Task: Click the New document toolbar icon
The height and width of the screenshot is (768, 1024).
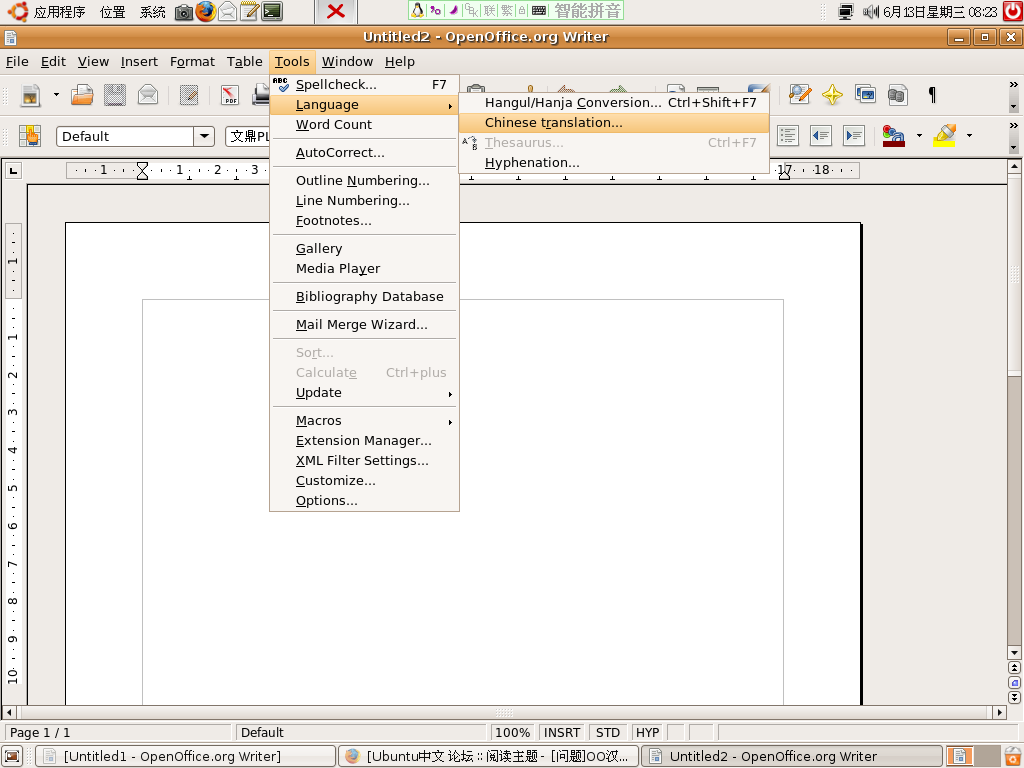Action: 31,95
